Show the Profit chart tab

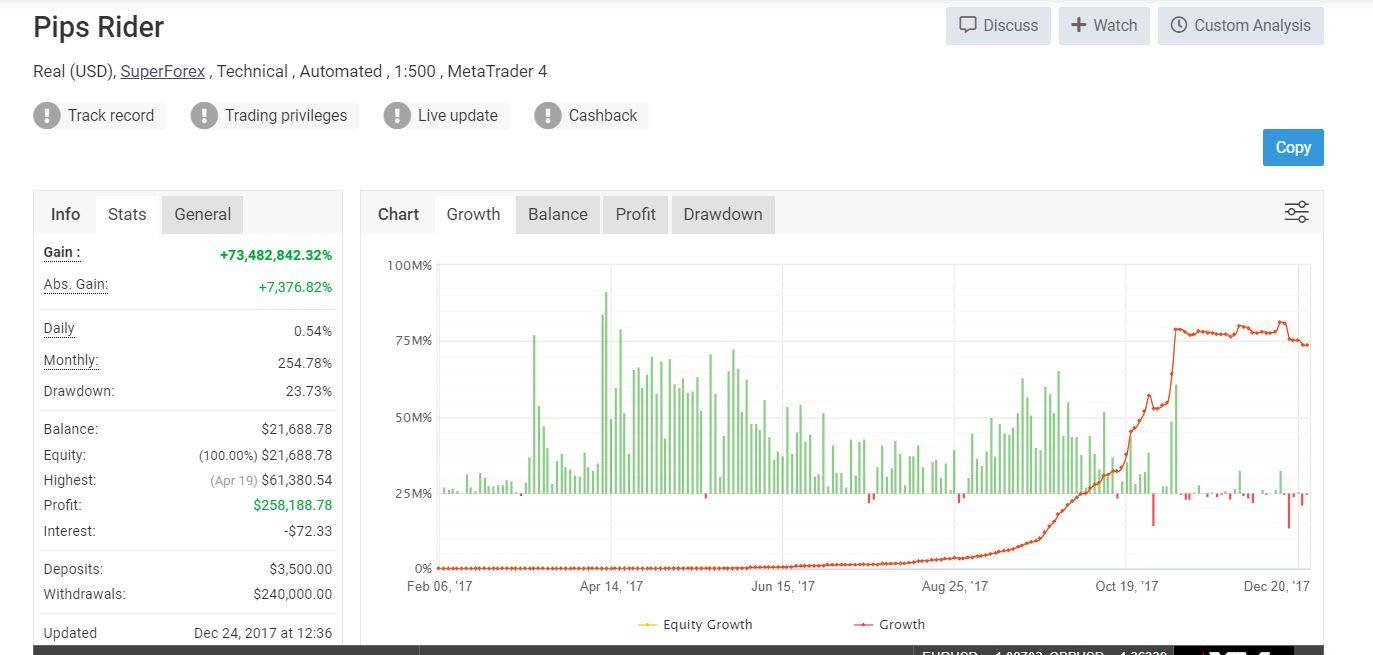(x=635, y=214)
